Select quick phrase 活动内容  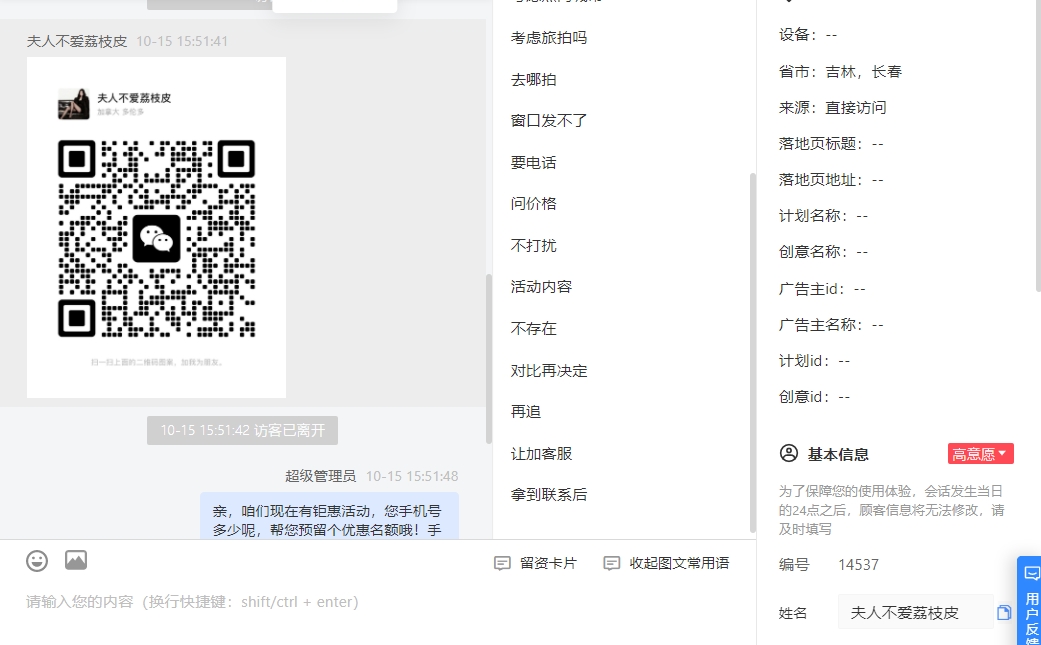click(541, 287)
